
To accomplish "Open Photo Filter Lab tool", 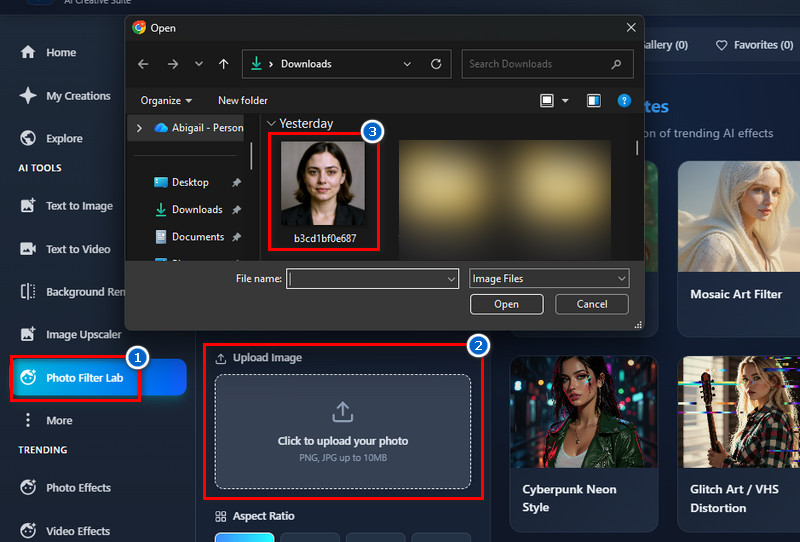I will (x=99, y=378).
